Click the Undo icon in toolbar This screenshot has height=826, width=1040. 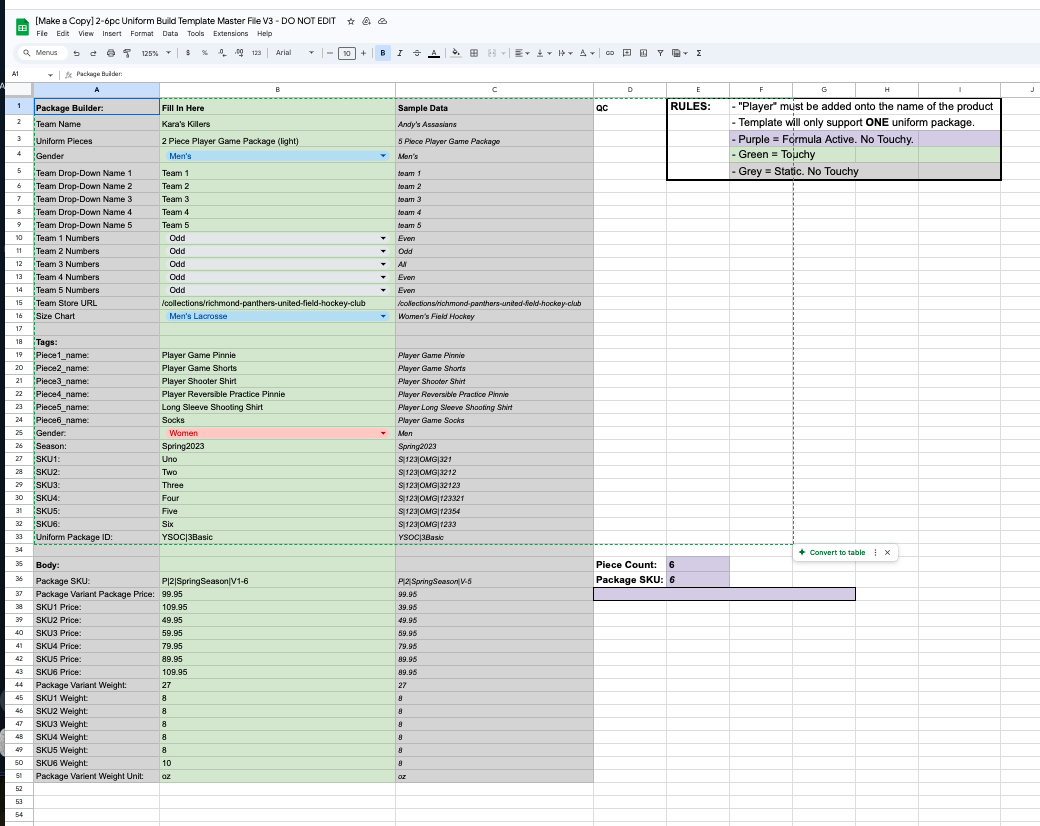click(x=77, y=53)
